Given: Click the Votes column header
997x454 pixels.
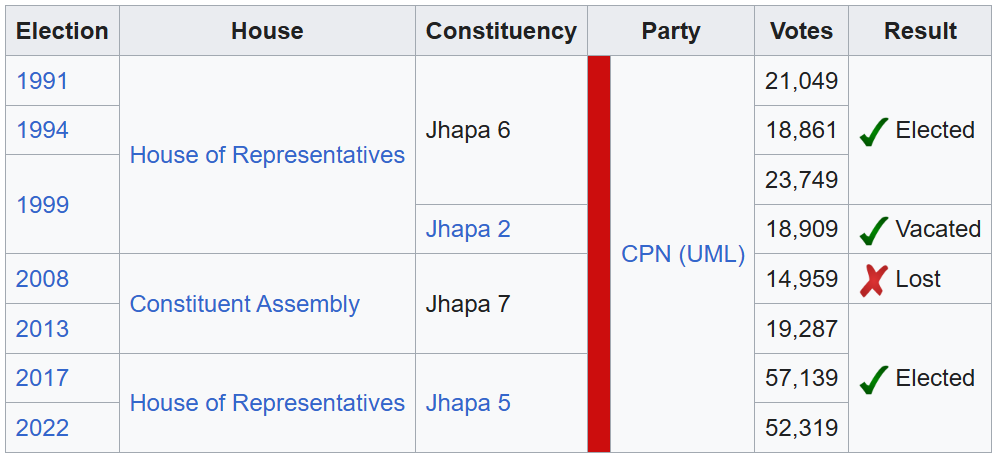Looking at the screenshot, I should click(x=801, y=31).
